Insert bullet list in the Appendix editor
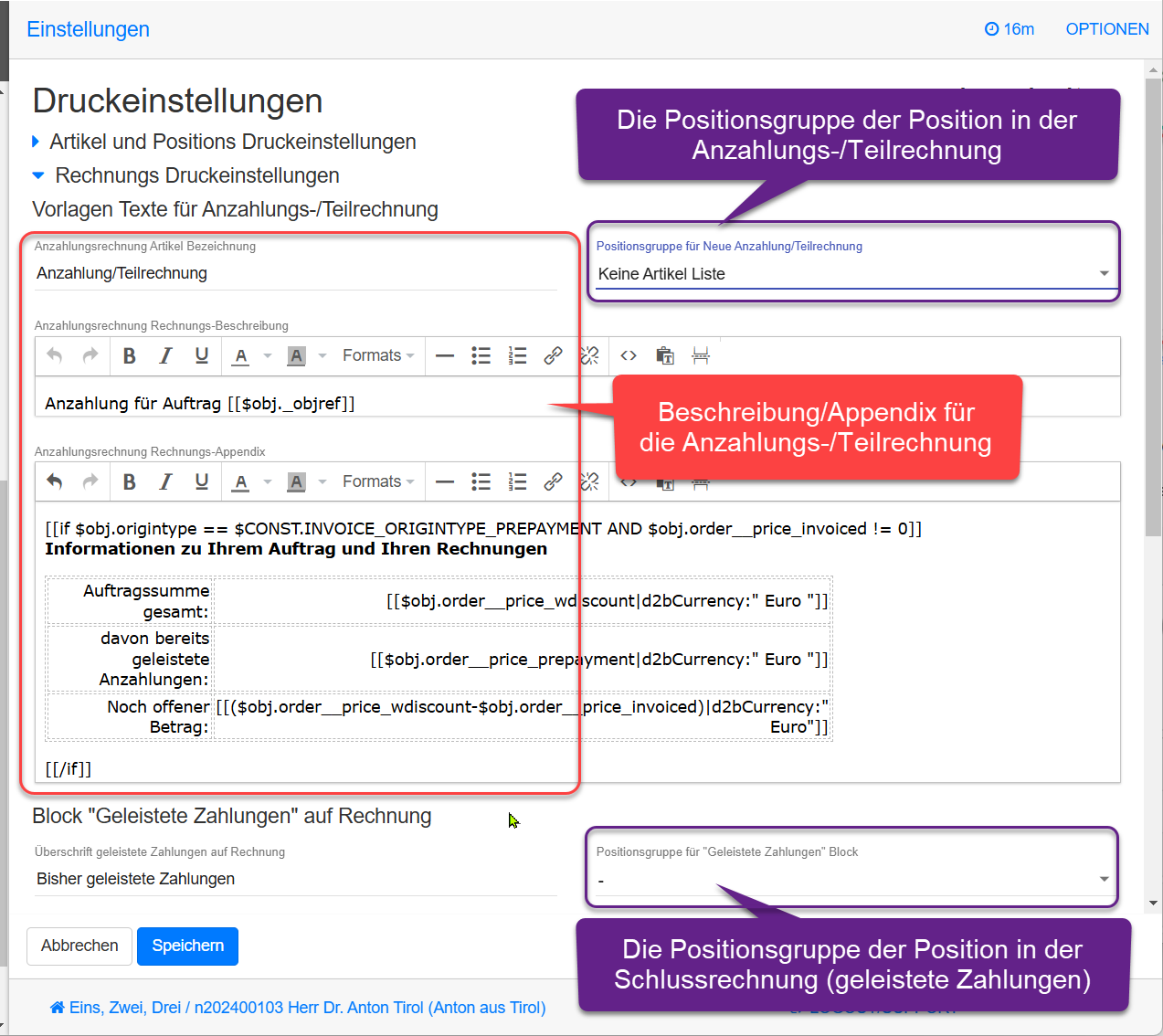The height and width of the screenshot is (1036, 1163). (x=481, y=481)
